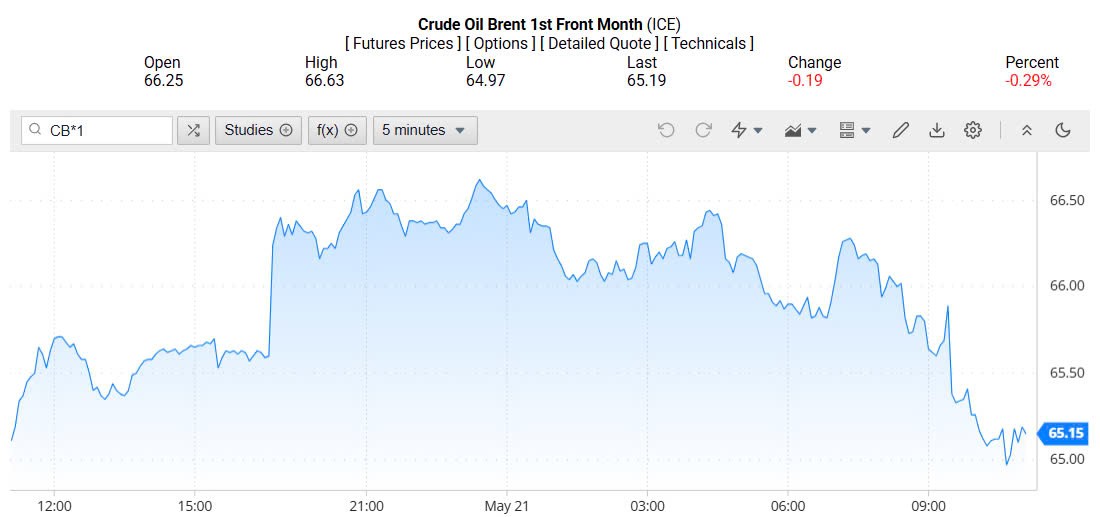Viewport: 1100px width, 517px height.
Task: Collapse the toolbar with double chevron
Action: pos(1026,130)
